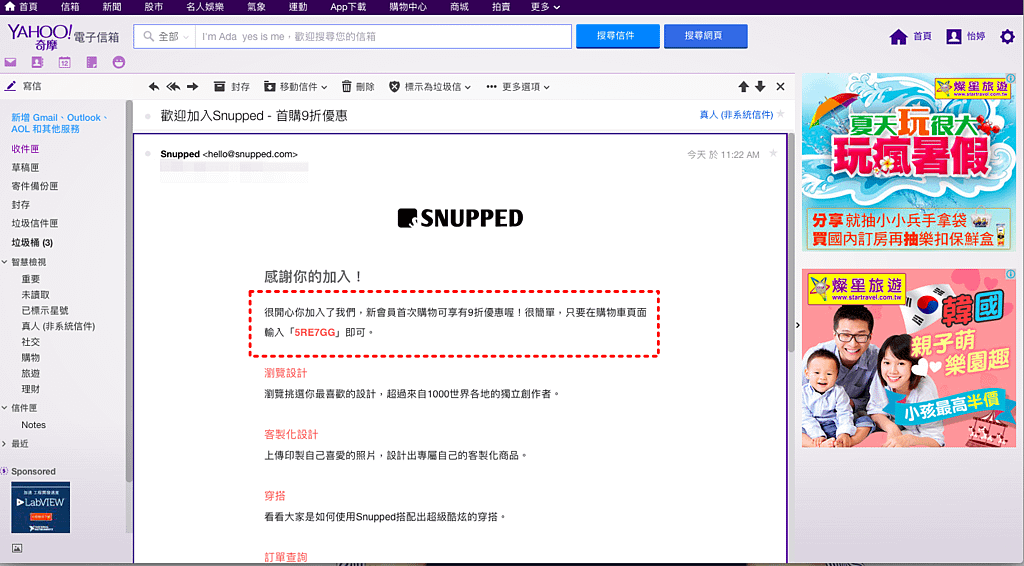Click the reply-all double arrow icon

(173, 87)
